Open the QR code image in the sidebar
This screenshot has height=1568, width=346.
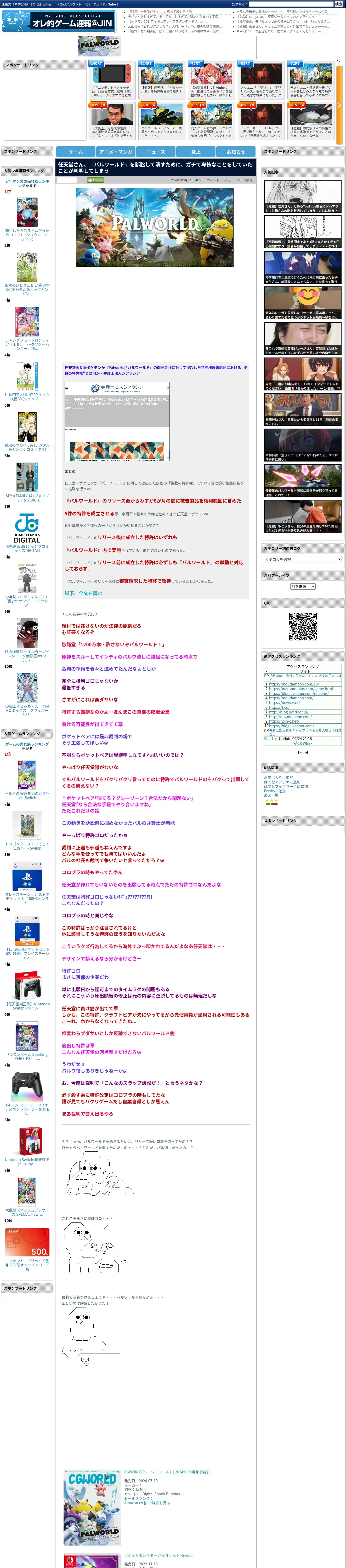click(303, 626)
